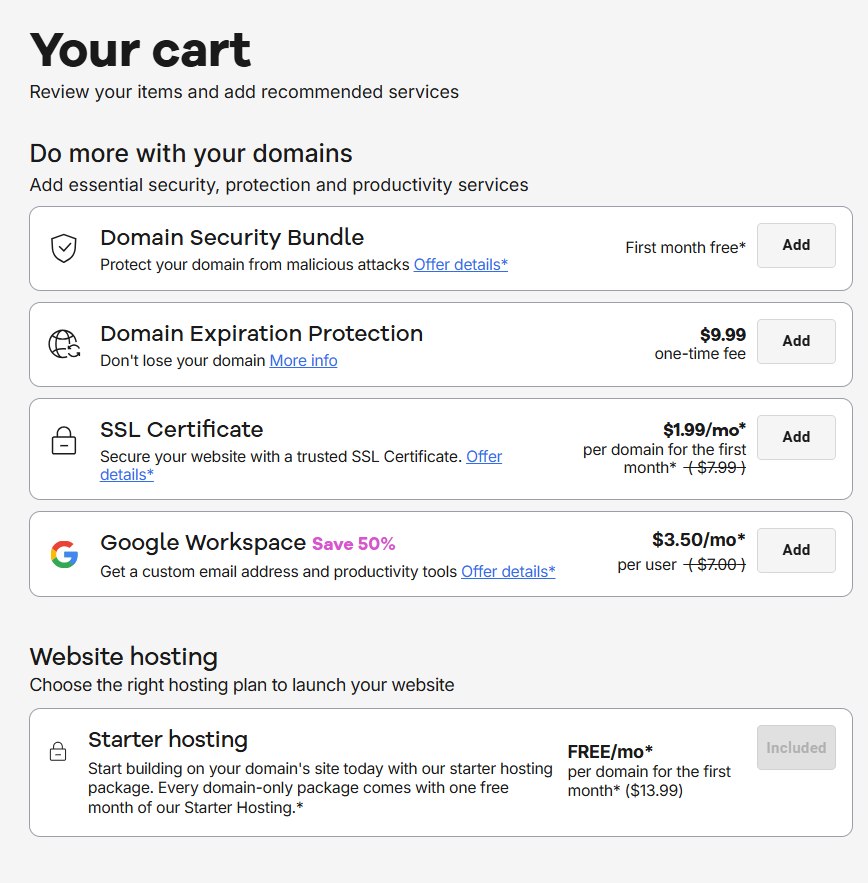Add Domain Expiration Protection
The image size is (868, 883).
pos(796,341)
